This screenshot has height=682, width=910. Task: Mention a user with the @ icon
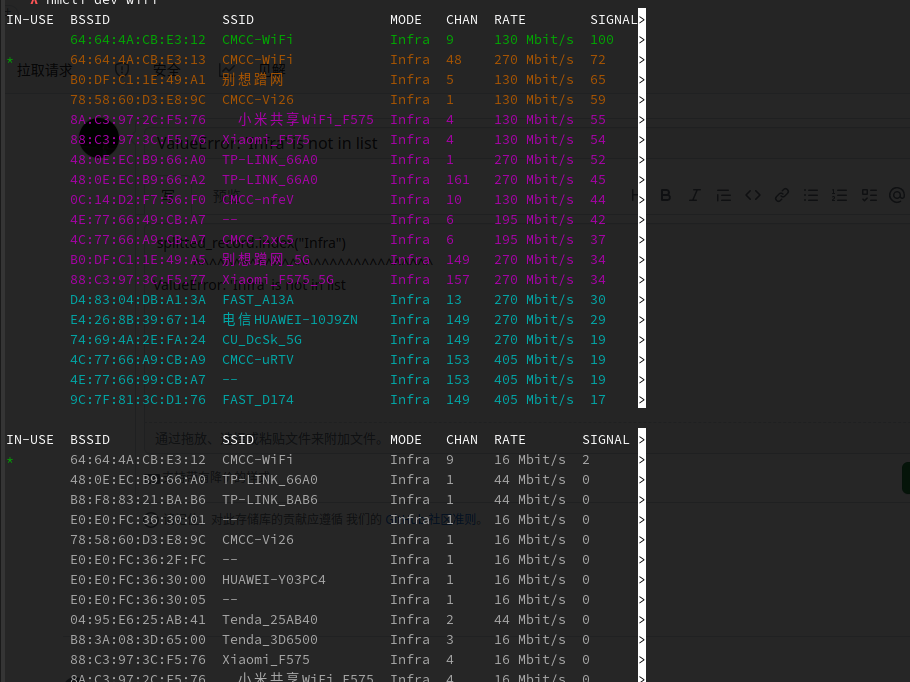click(897, 195)
